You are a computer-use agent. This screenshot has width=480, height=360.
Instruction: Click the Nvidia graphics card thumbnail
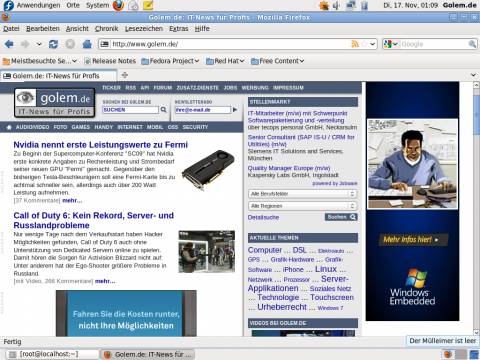(x=208, y=170)
